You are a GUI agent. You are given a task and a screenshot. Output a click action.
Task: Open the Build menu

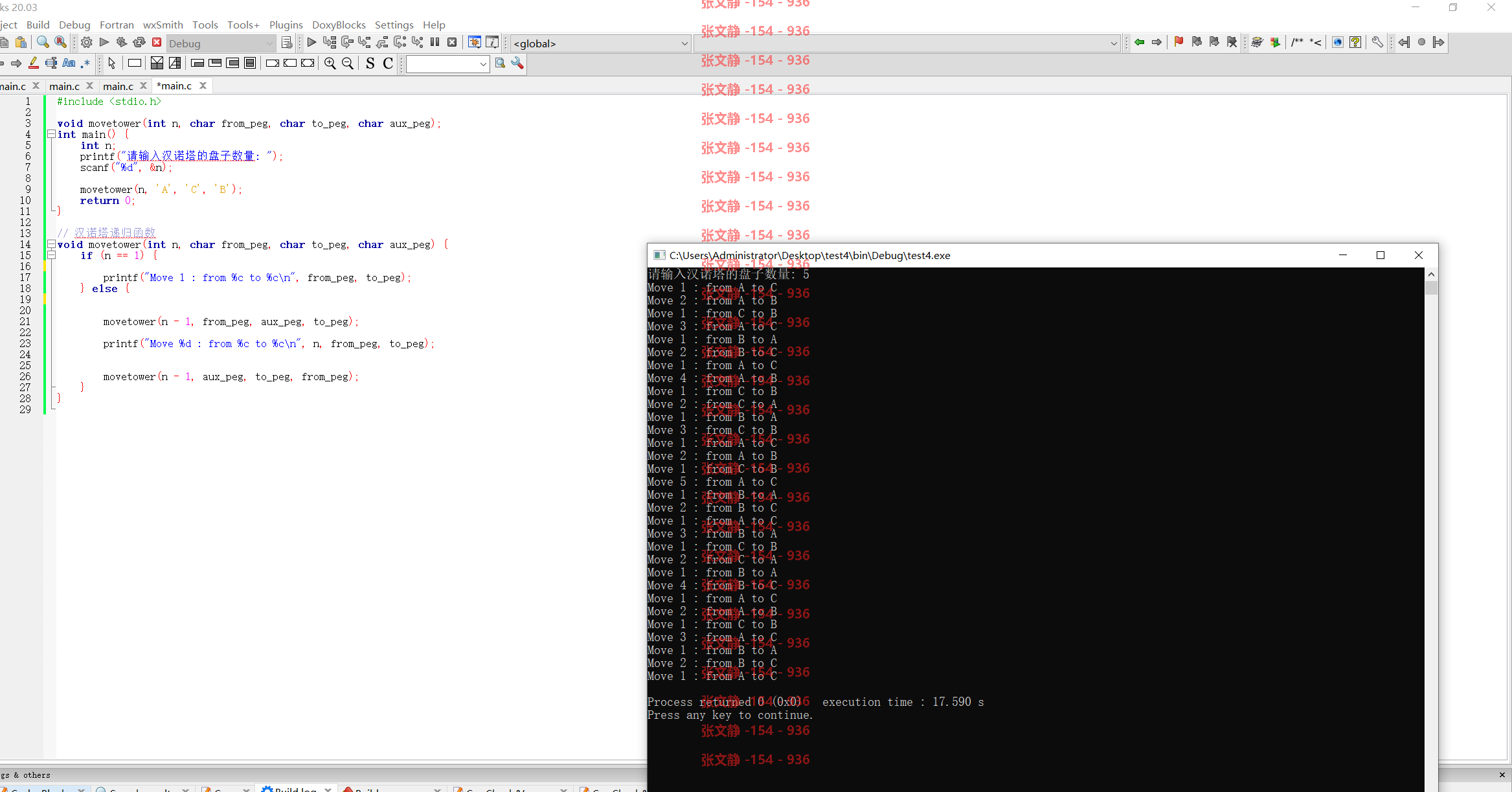[x=38, y=25]
